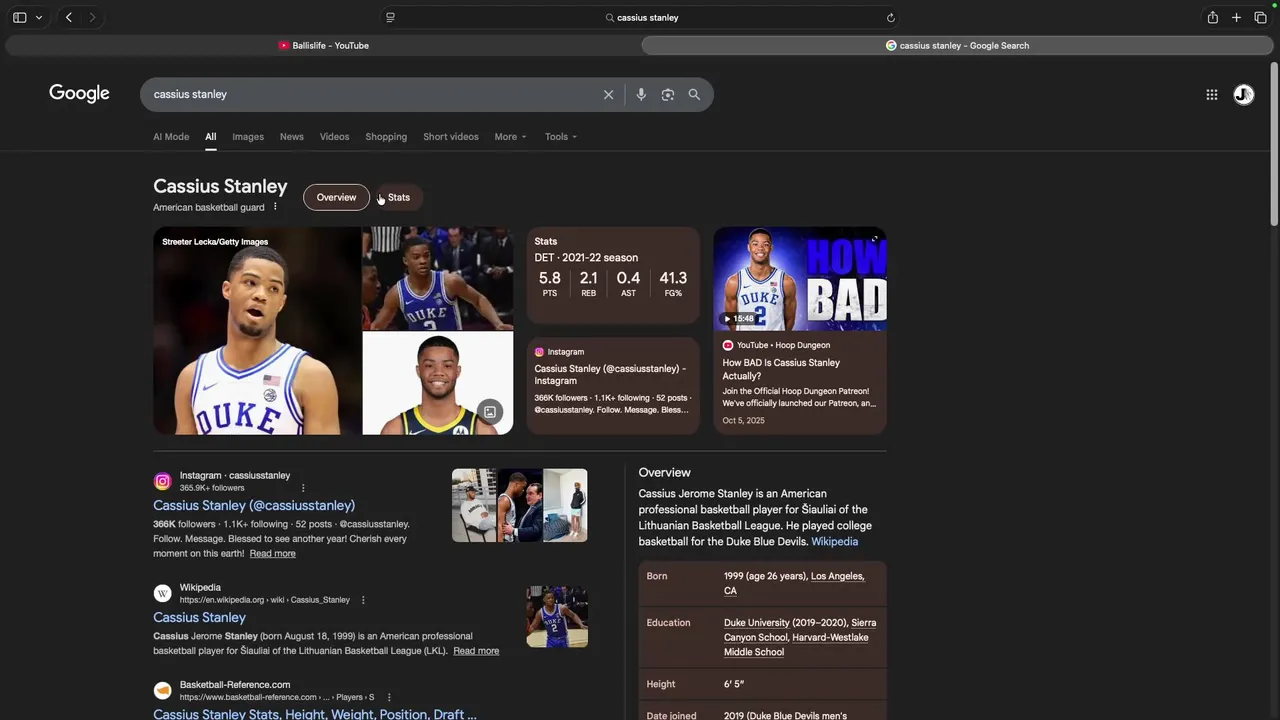Follow the Wikipedia link in the Overview text
1280x720 pixels.
[834, 541]
